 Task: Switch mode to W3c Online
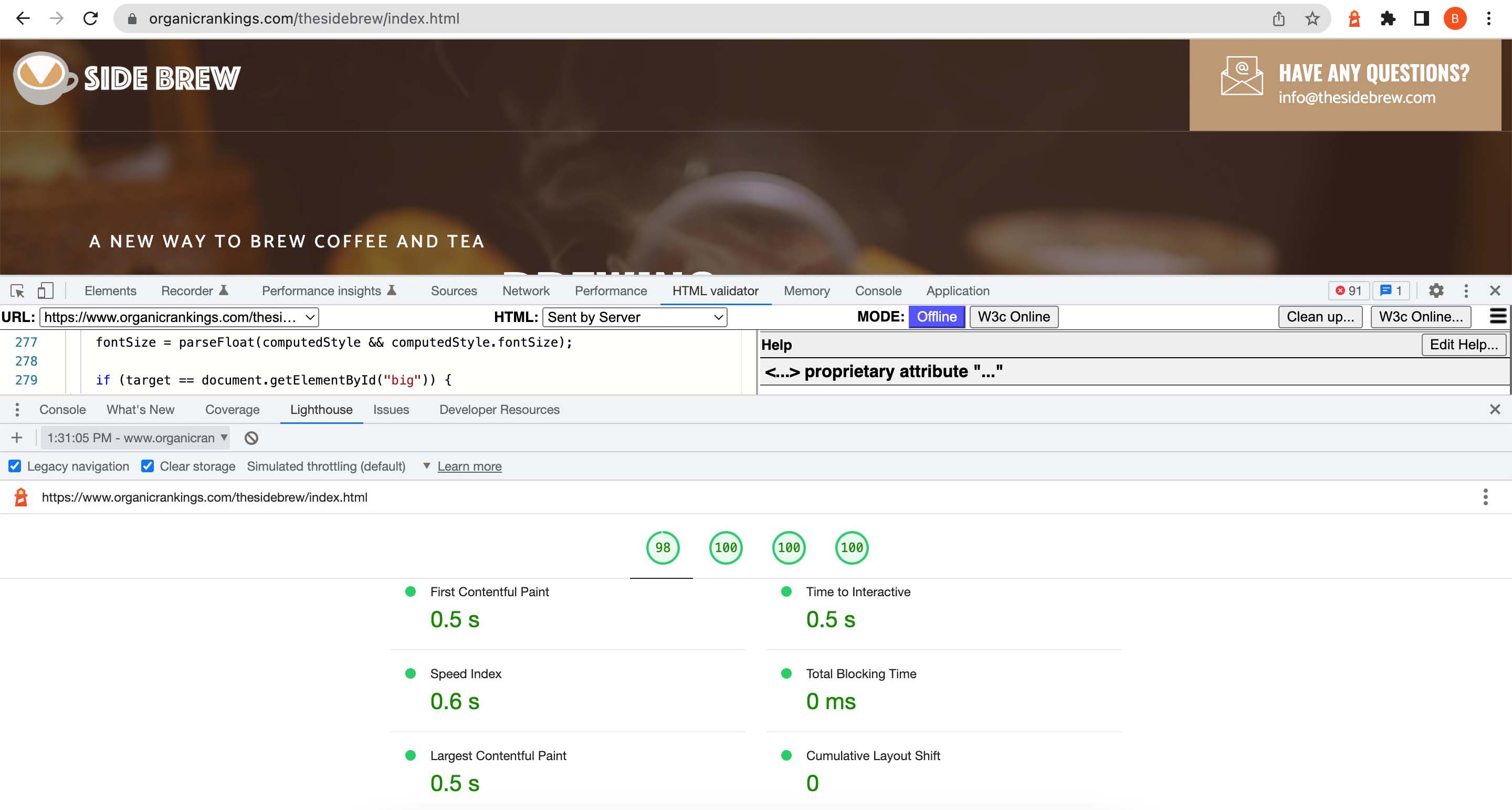coord(1014,317)
